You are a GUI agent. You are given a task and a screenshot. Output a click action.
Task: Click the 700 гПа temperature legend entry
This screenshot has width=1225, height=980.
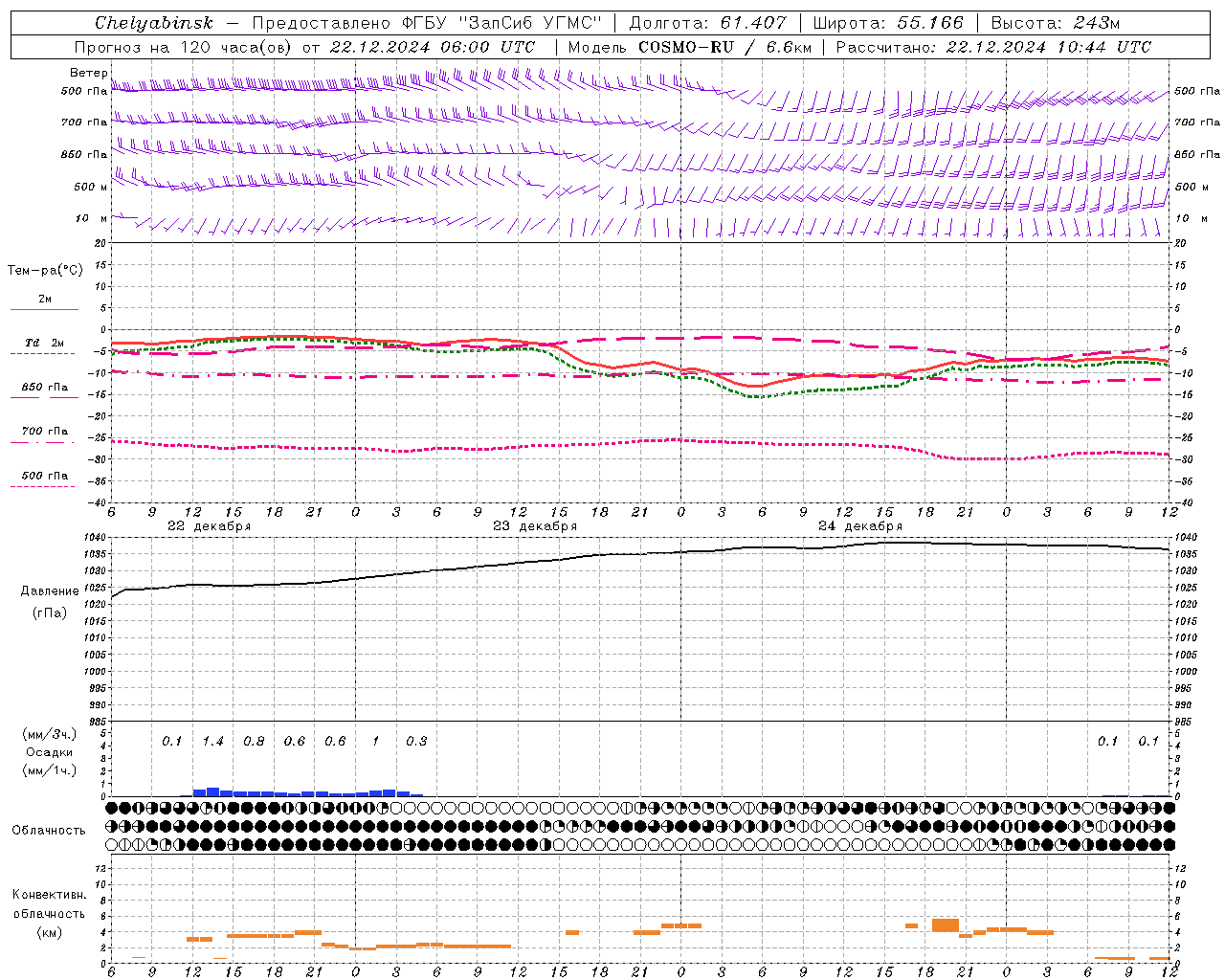[43, 434]
